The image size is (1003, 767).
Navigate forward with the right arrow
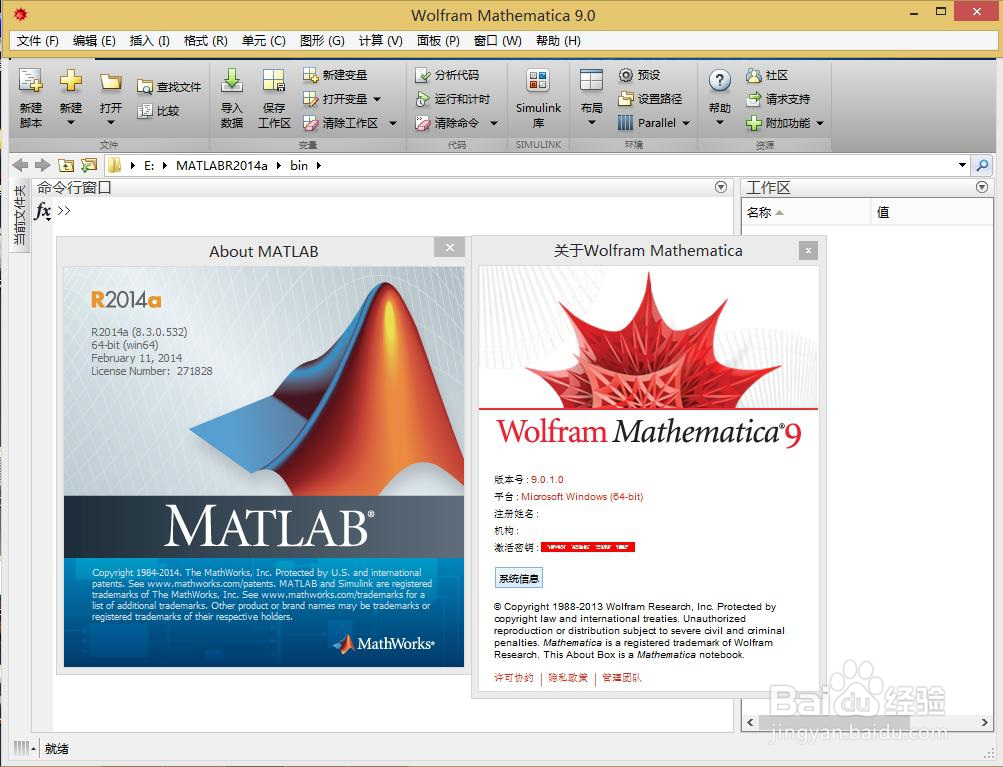tap(43, 165)
